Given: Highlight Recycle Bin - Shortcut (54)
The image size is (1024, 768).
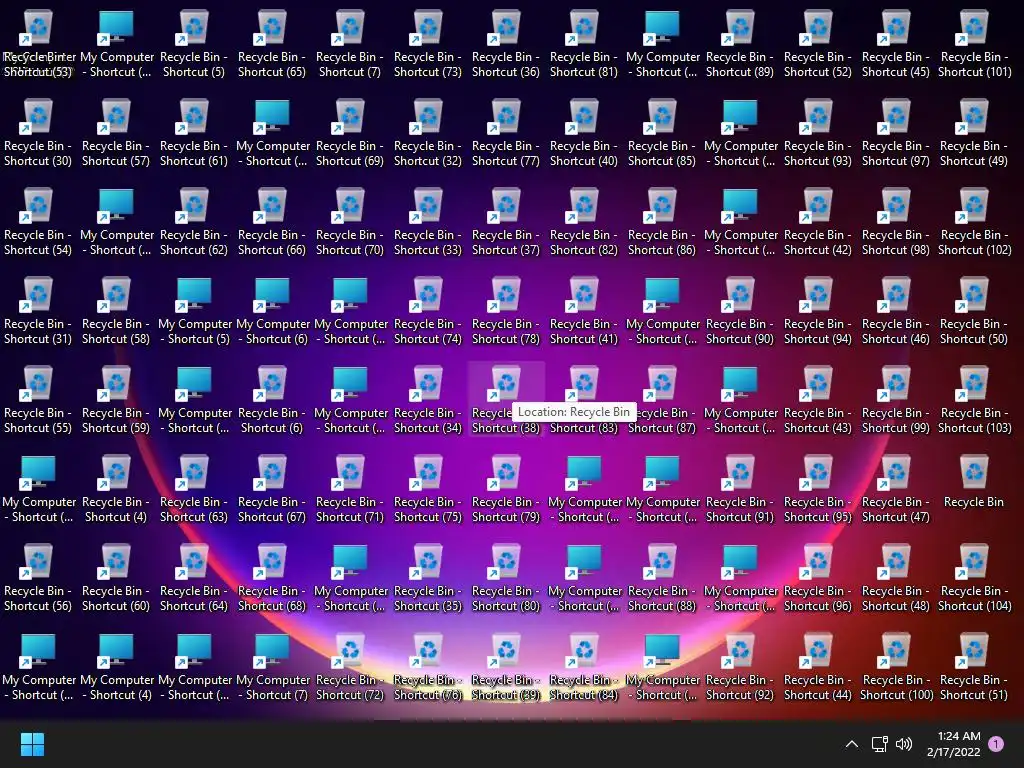Looking at the screenshot, I should pyautogui.click(x=38, y=222).
